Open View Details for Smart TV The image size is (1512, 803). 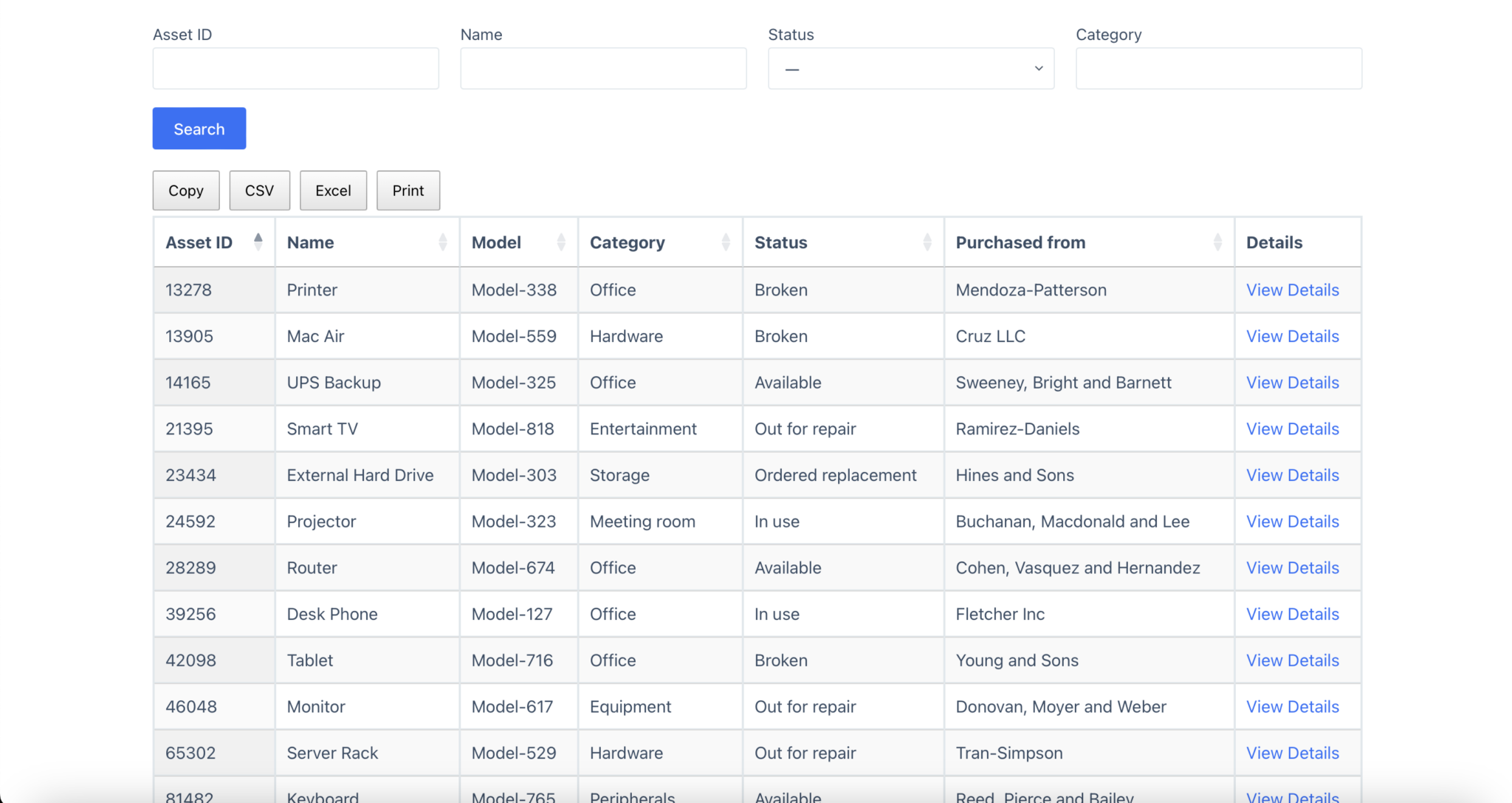tap(1292, 429)
